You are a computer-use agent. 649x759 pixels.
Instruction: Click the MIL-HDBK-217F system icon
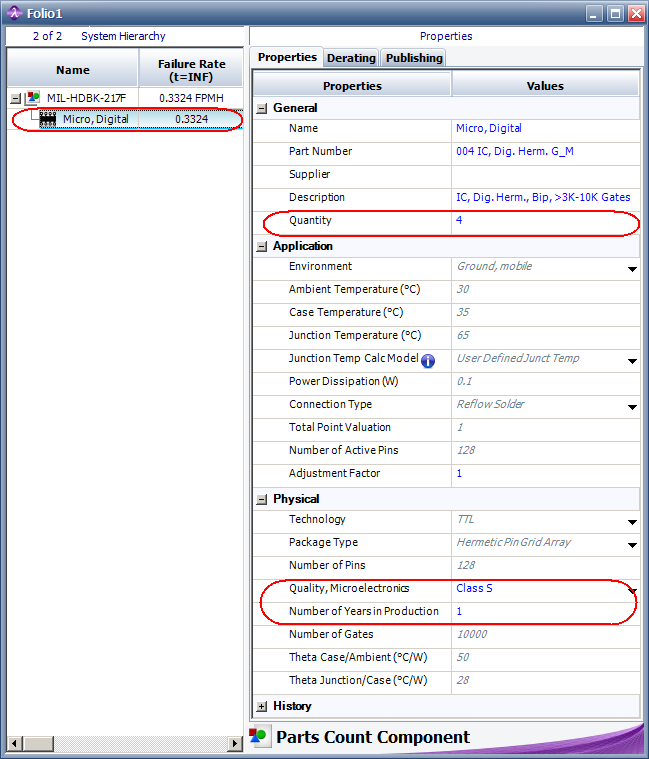click(33, 98)
